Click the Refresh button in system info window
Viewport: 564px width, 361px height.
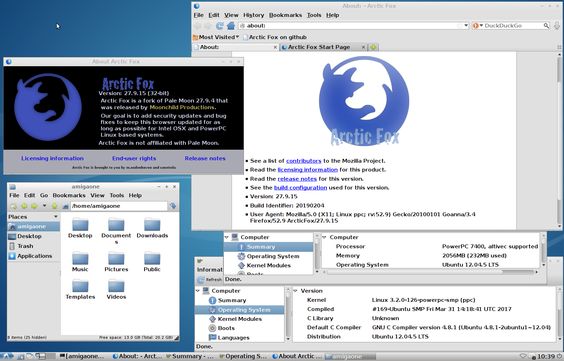(210, 279)
